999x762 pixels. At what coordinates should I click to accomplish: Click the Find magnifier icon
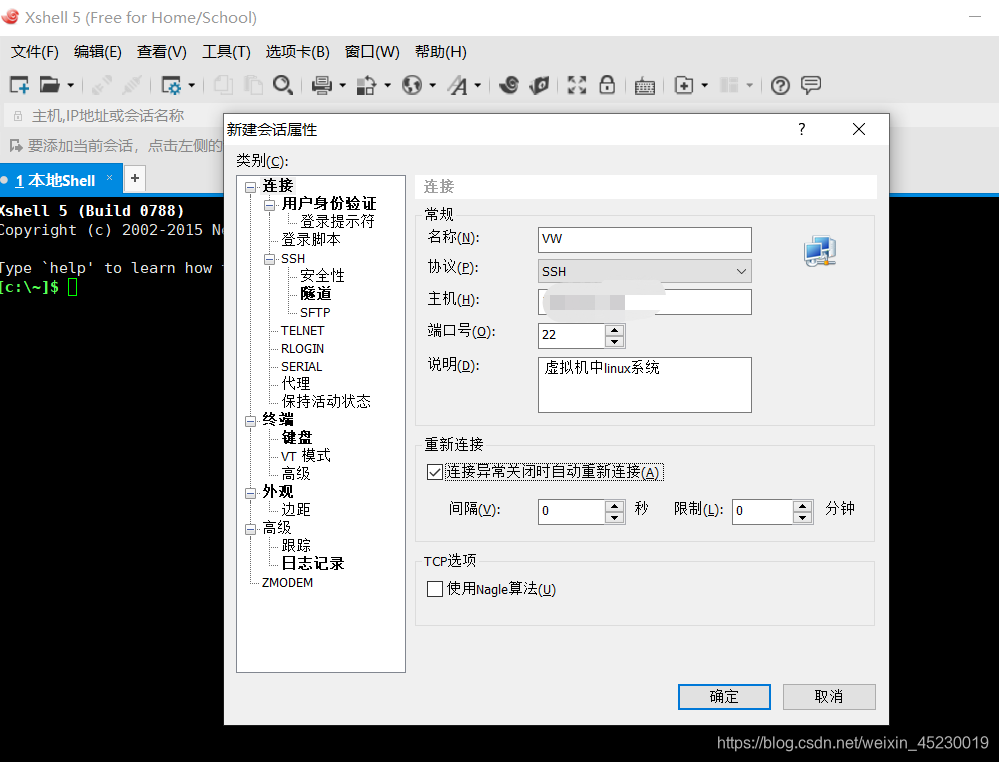283,85
